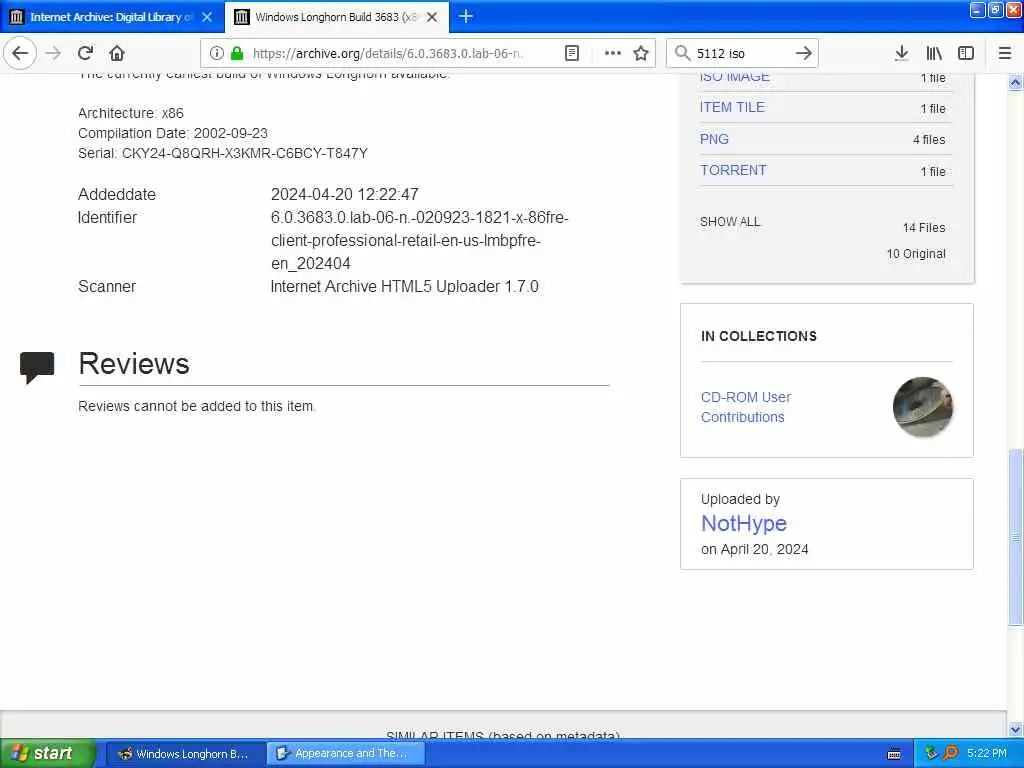This screenshot has height=768, width=1024.
Task: Click the archive.org URL address field
Action: click(x=387, y=53)
